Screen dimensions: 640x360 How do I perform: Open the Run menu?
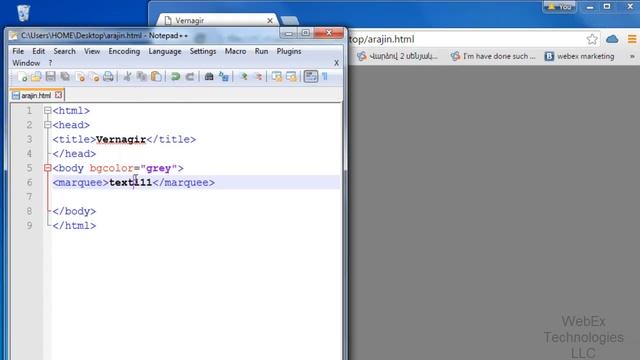point(261,51)
